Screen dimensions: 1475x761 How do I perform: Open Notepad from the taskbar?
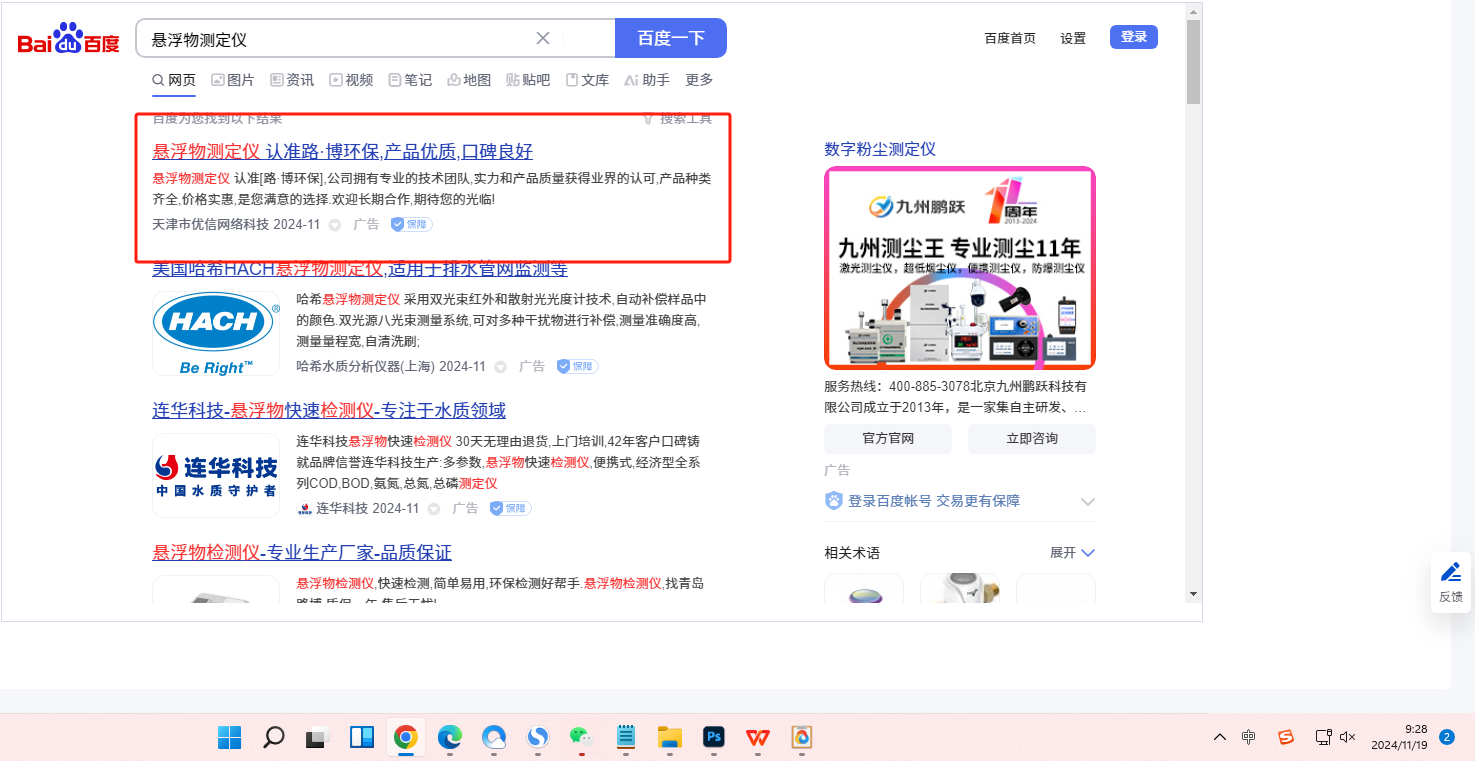click(x=626, y=738)
